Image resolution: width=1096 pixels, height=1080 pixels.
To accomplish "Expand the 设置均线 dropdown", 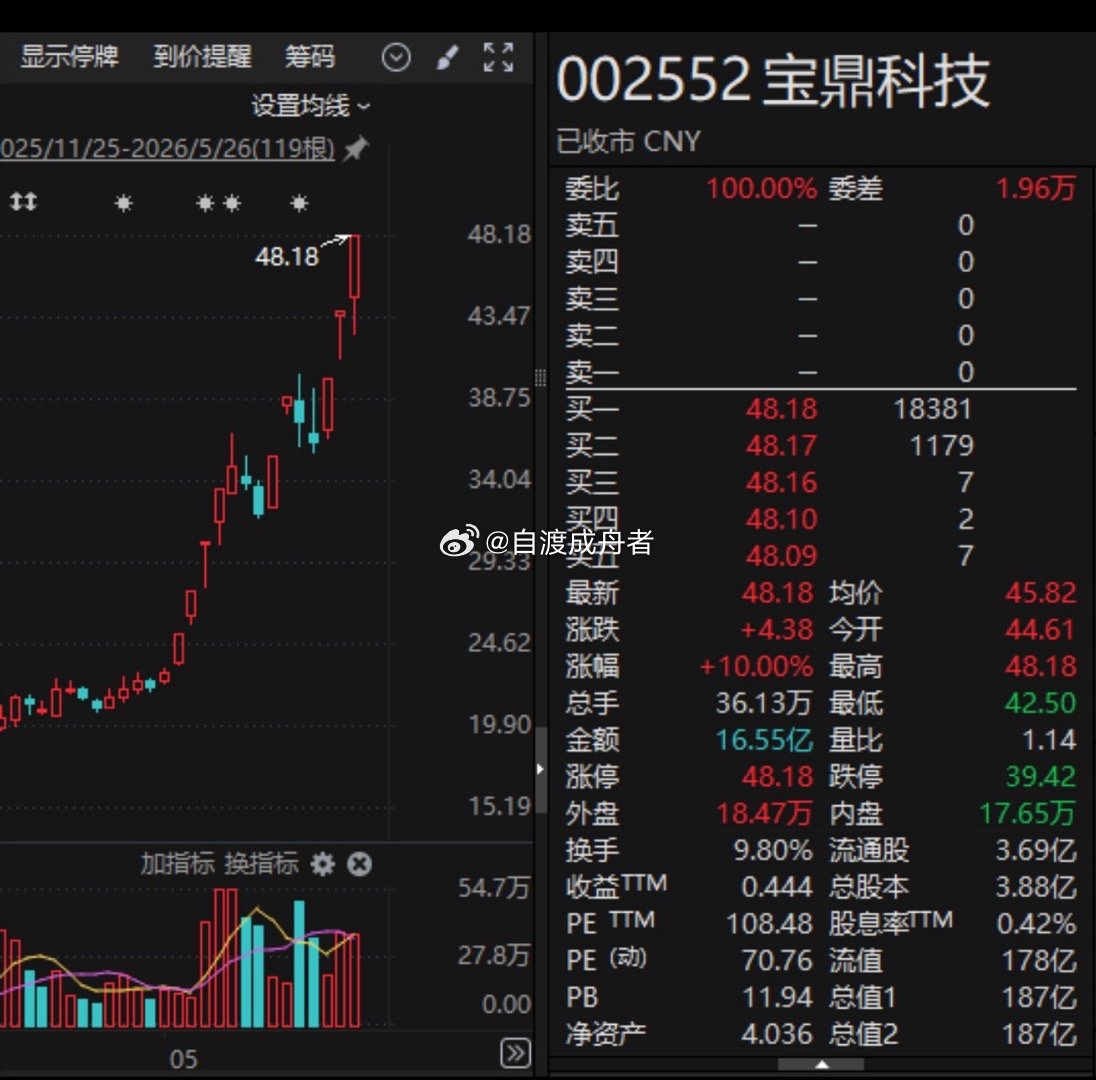I will [x=311, y=106].
